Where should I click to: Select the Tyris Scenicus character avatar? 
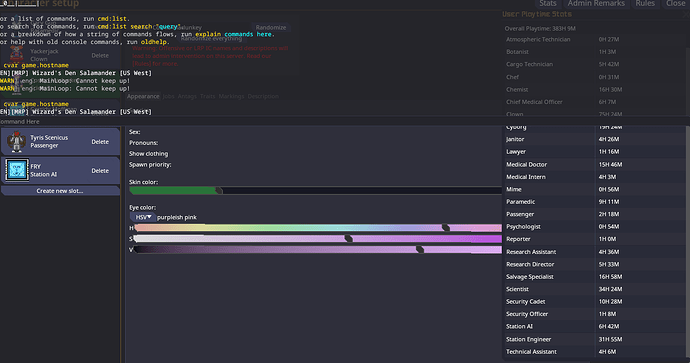point(16,142)
